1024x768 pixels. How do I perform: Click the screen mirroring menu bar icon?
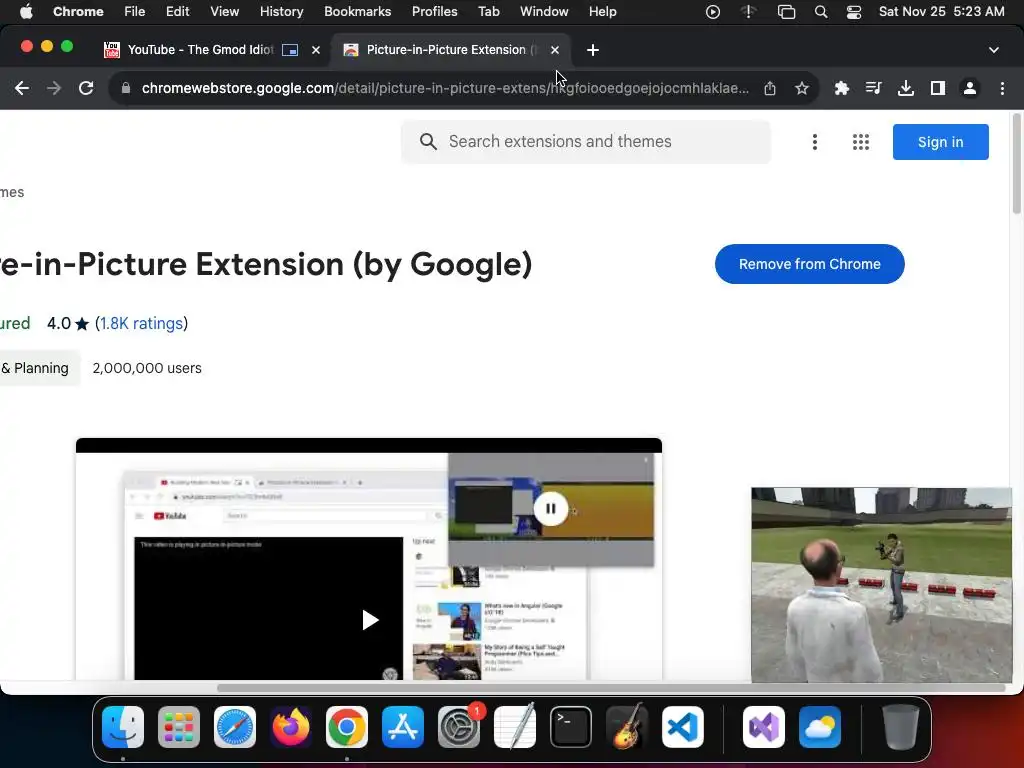click(786, 12)
